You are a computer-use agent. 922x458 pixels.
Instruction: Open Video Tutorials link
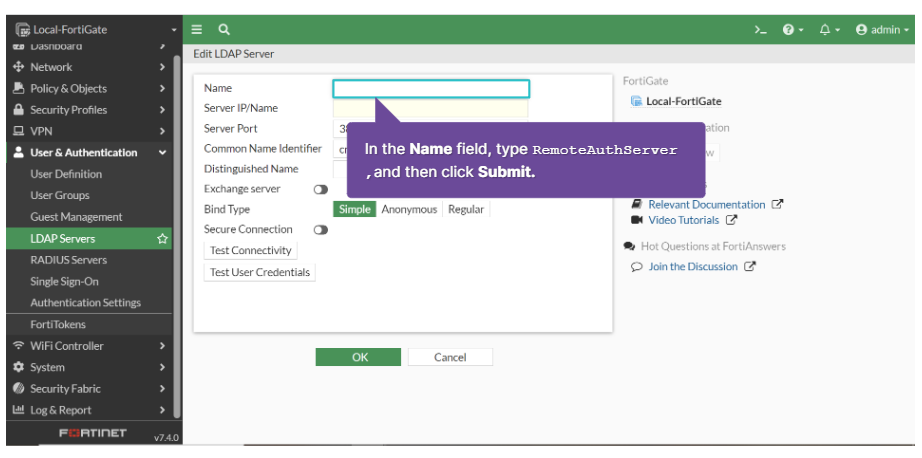tap(684, 220)
